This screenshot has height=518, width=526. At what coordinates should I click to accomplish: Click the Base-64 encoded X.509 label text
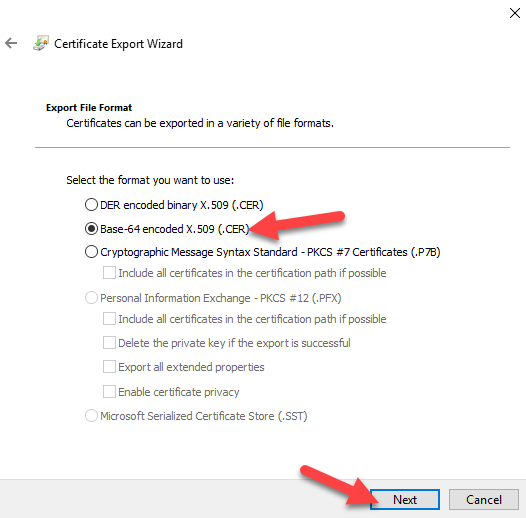(x=175, y=229)
